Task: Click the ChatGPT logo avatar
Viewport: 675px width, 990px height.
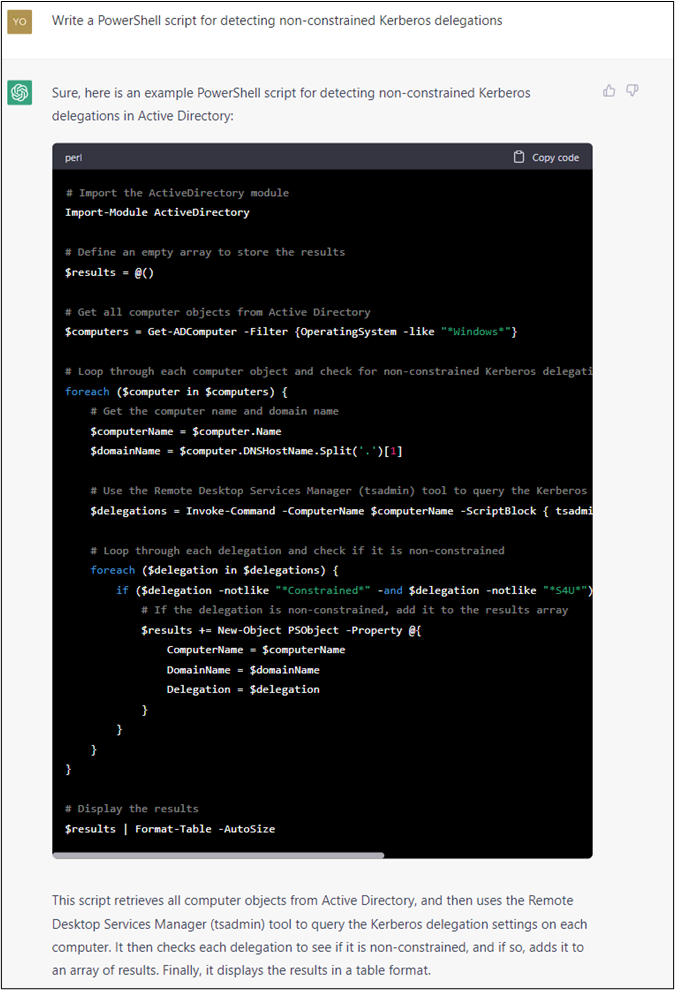Action: coord(19,93)
